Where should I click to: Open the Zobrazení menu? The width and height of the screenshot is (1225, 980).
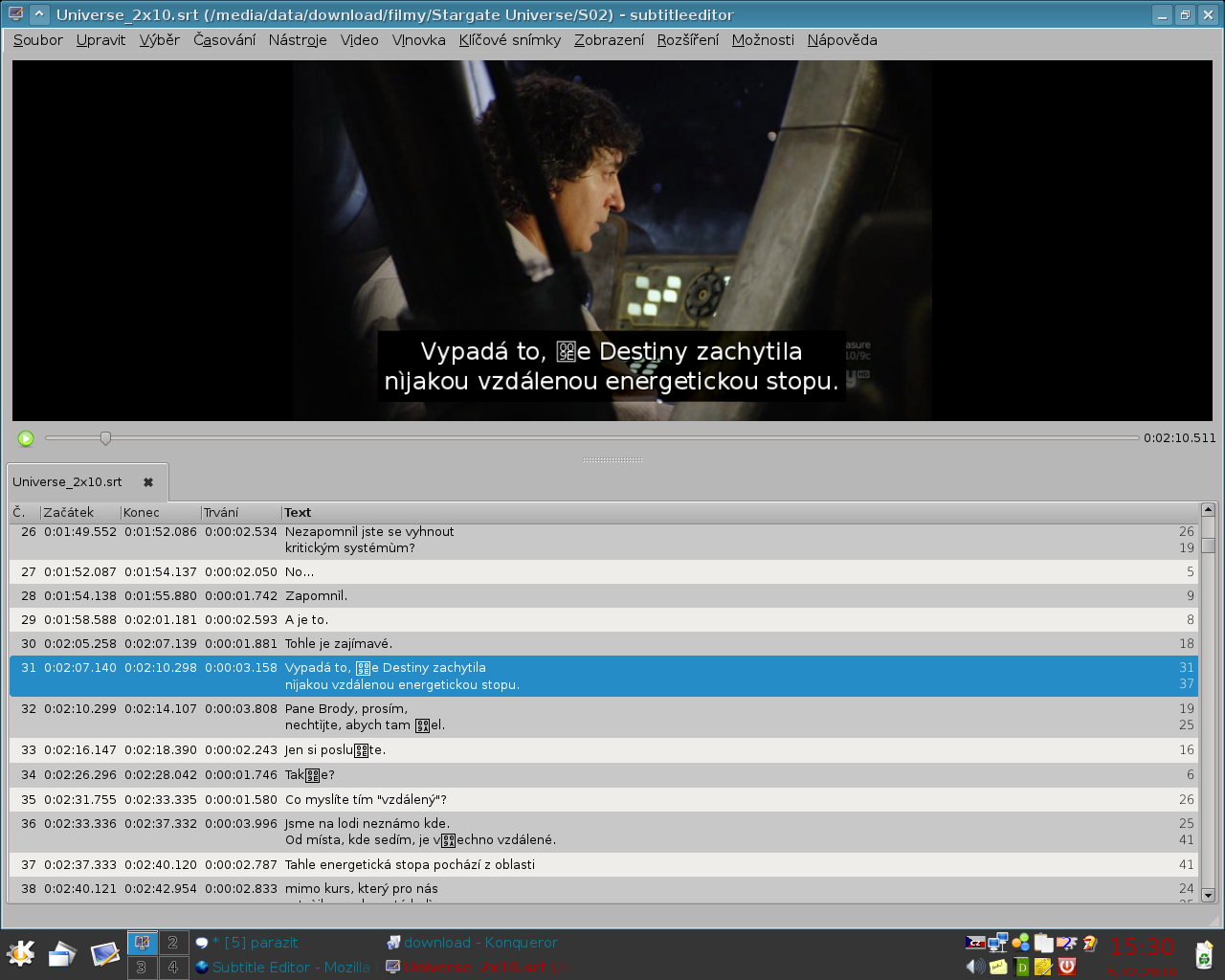(x=609, y=40)
